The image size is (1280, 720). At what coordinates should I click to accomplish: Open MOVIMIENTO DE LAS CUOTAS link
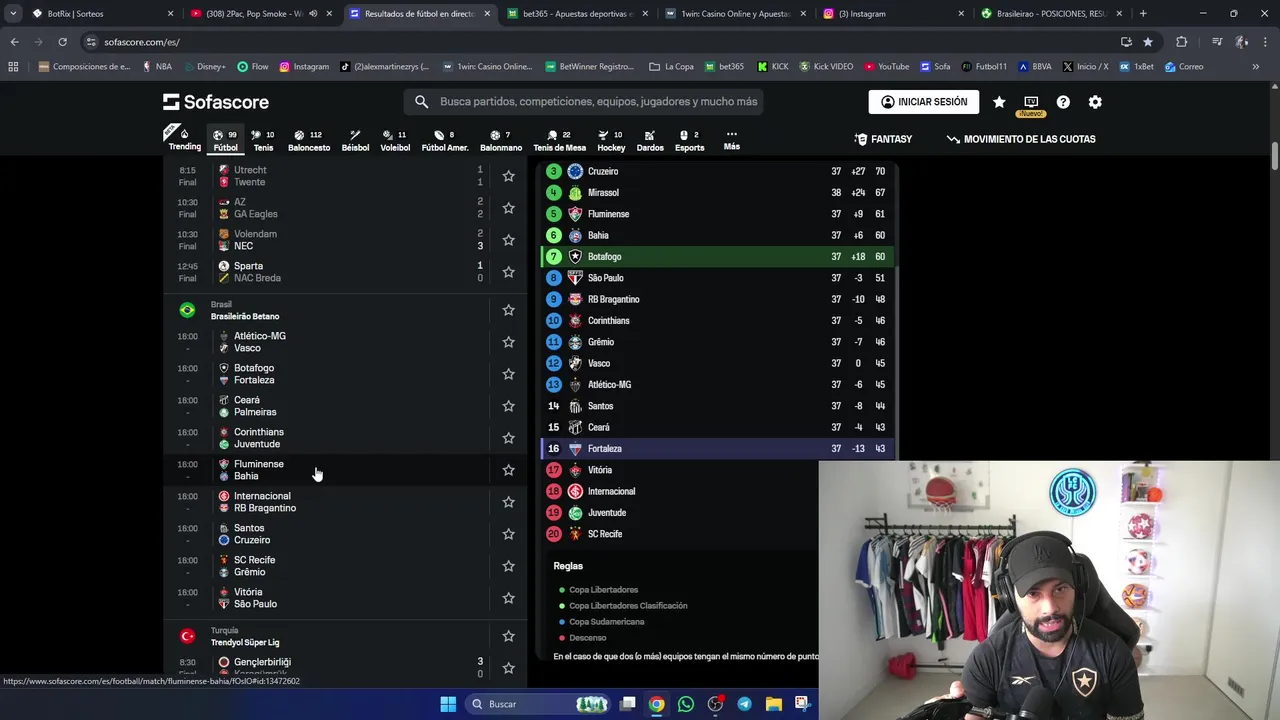(1021, 139)
